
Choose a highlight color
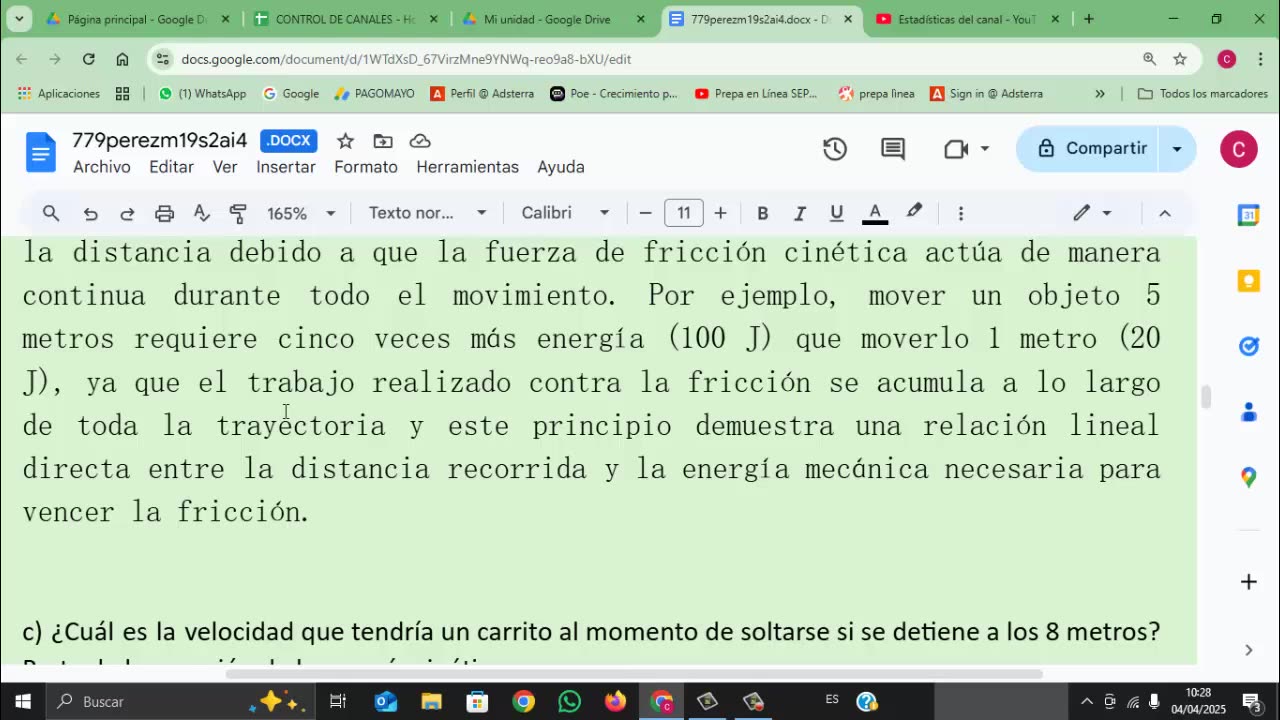pos(914,213)
